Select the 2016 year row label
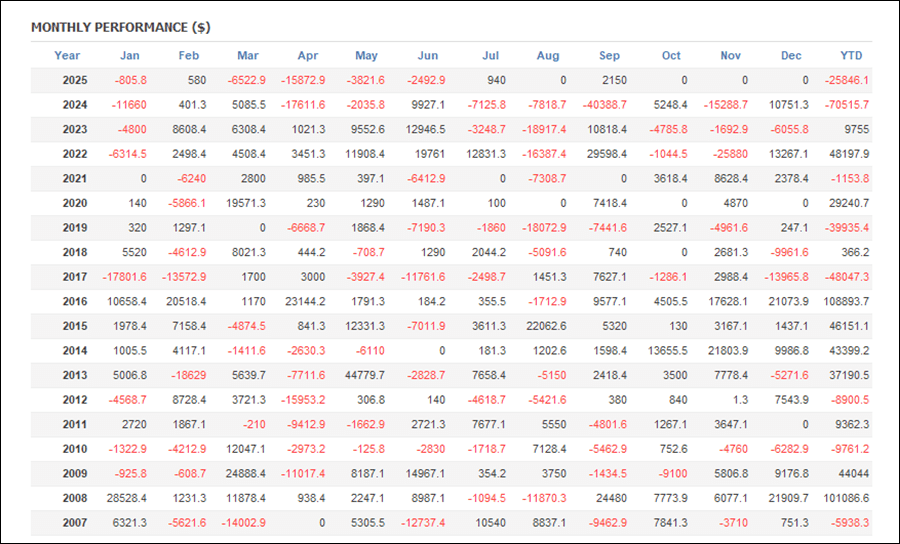 [x=74, y=301]
